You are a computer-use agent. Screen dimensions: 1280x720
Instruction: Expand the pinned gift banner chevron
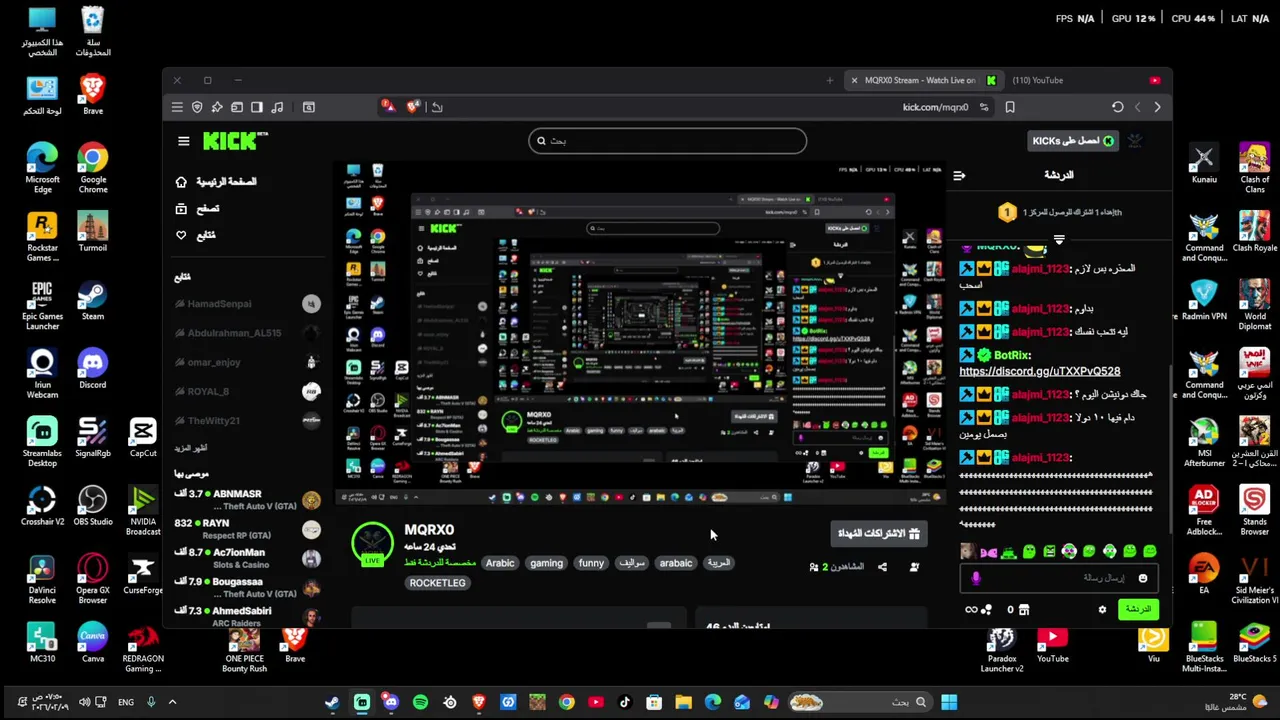1059,240
